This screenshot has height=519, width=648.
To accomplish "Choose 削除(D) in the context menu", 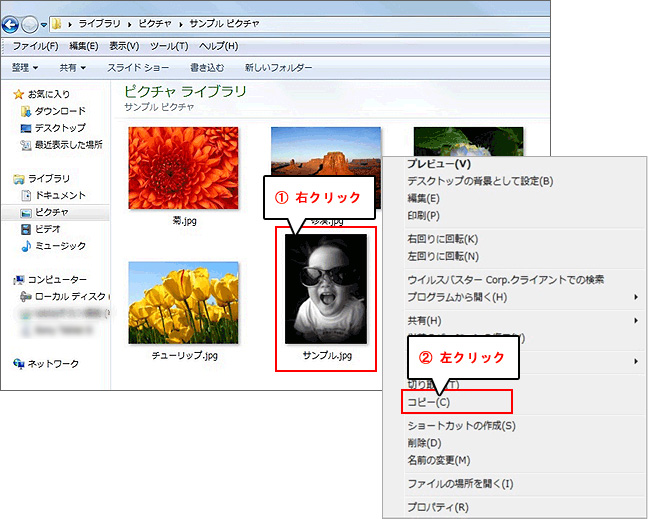I will 424,443.
